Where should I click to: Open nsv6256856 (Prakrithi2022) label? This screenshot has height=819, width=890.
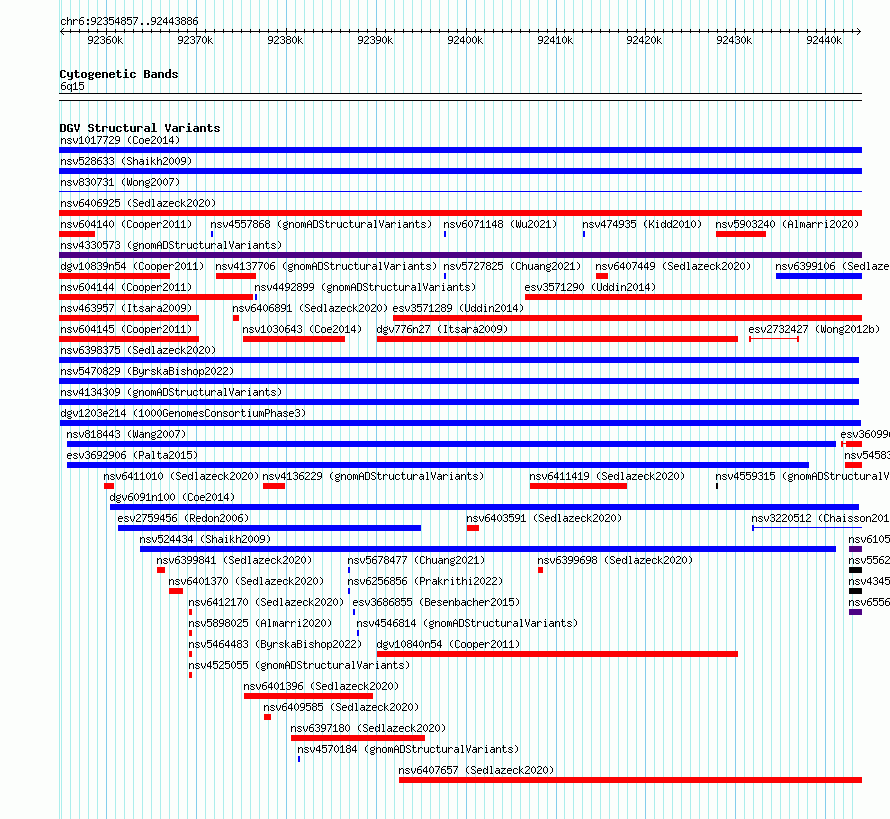pyautogui.click(x=425, y=581)
